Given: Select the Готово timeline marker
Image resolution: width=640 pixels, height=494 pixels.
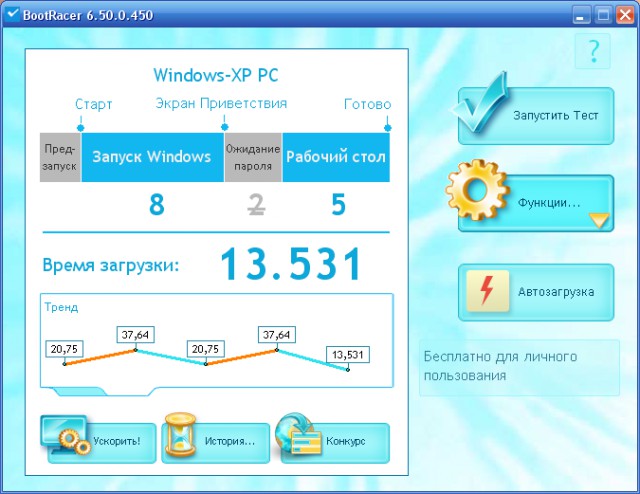Looking at the screenshot, I should pyautogui.click(x=387, y=127).
